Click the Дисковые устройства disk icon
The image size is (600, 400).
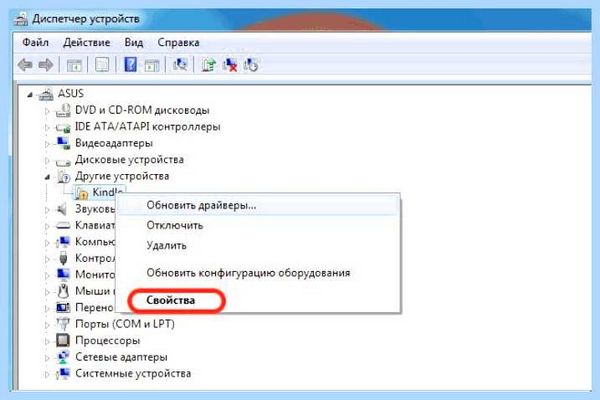click(63, 162)
